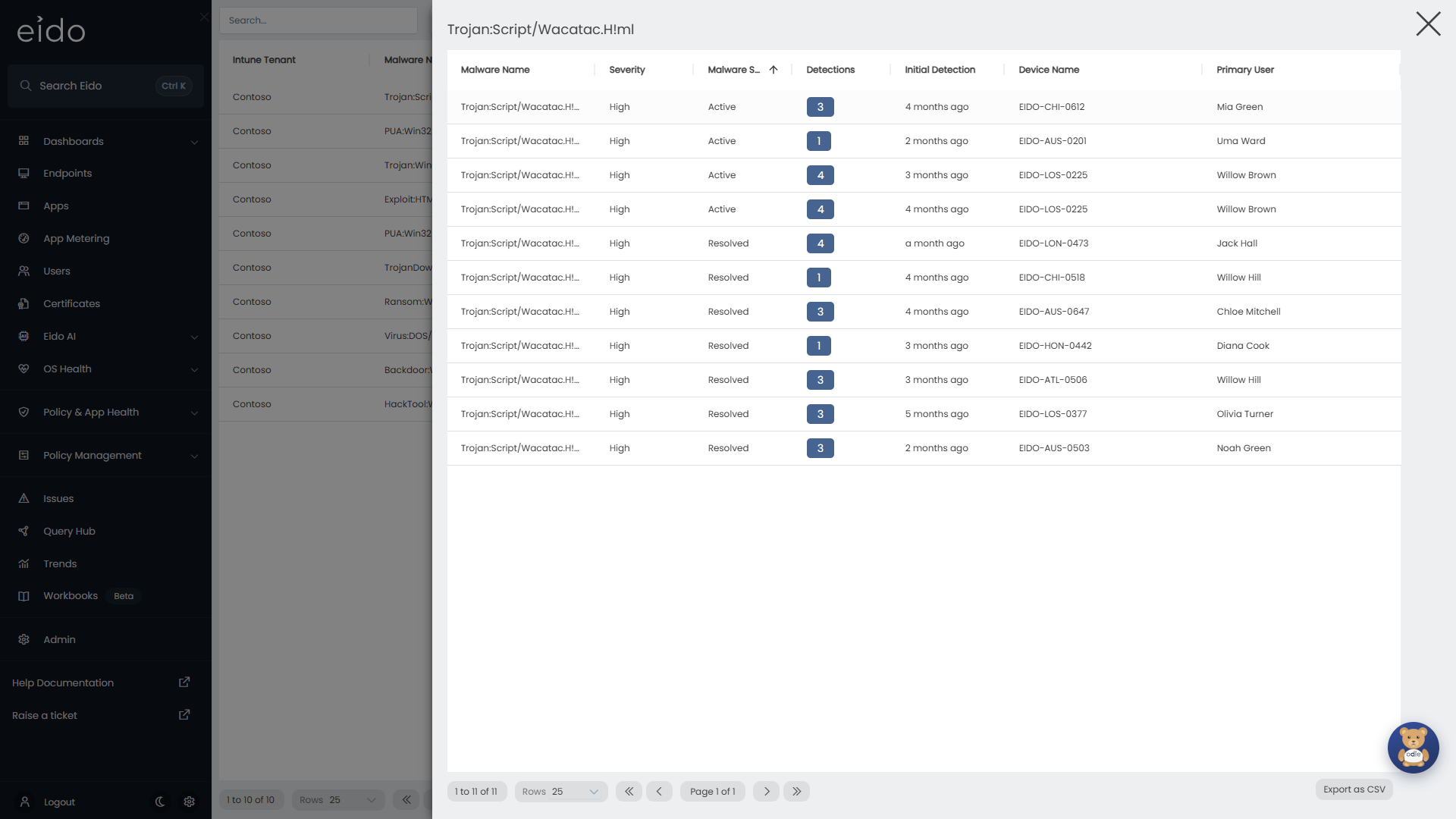Click the Users people icon
This screenshot has height=819, width=1456.
(24, 271)
